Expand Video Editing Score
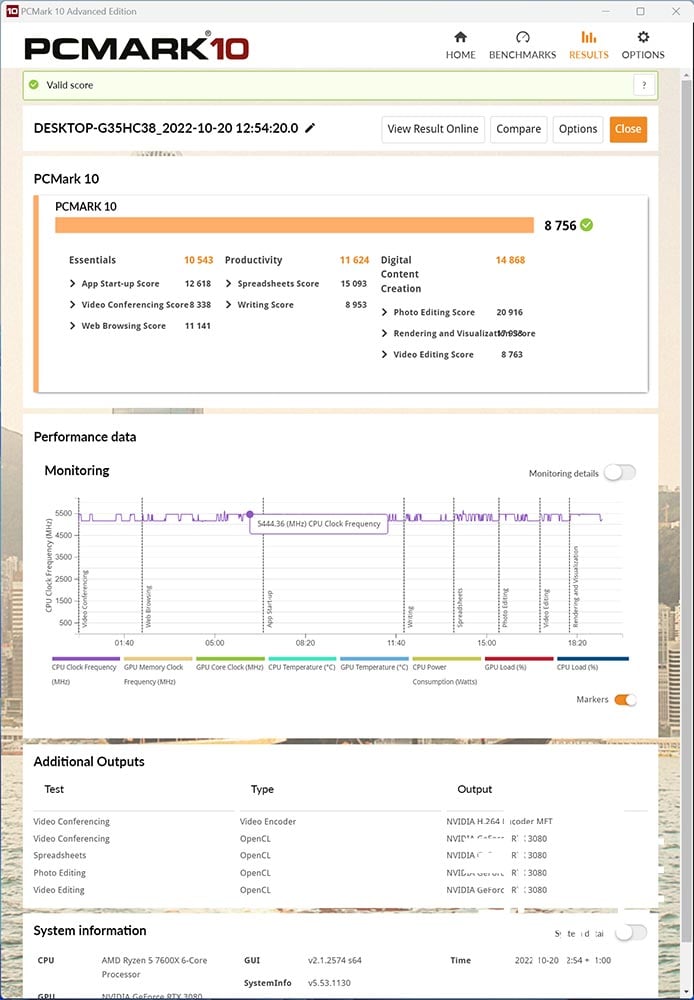The height and width of the screenshot is (1000, 694). [385, 355]
